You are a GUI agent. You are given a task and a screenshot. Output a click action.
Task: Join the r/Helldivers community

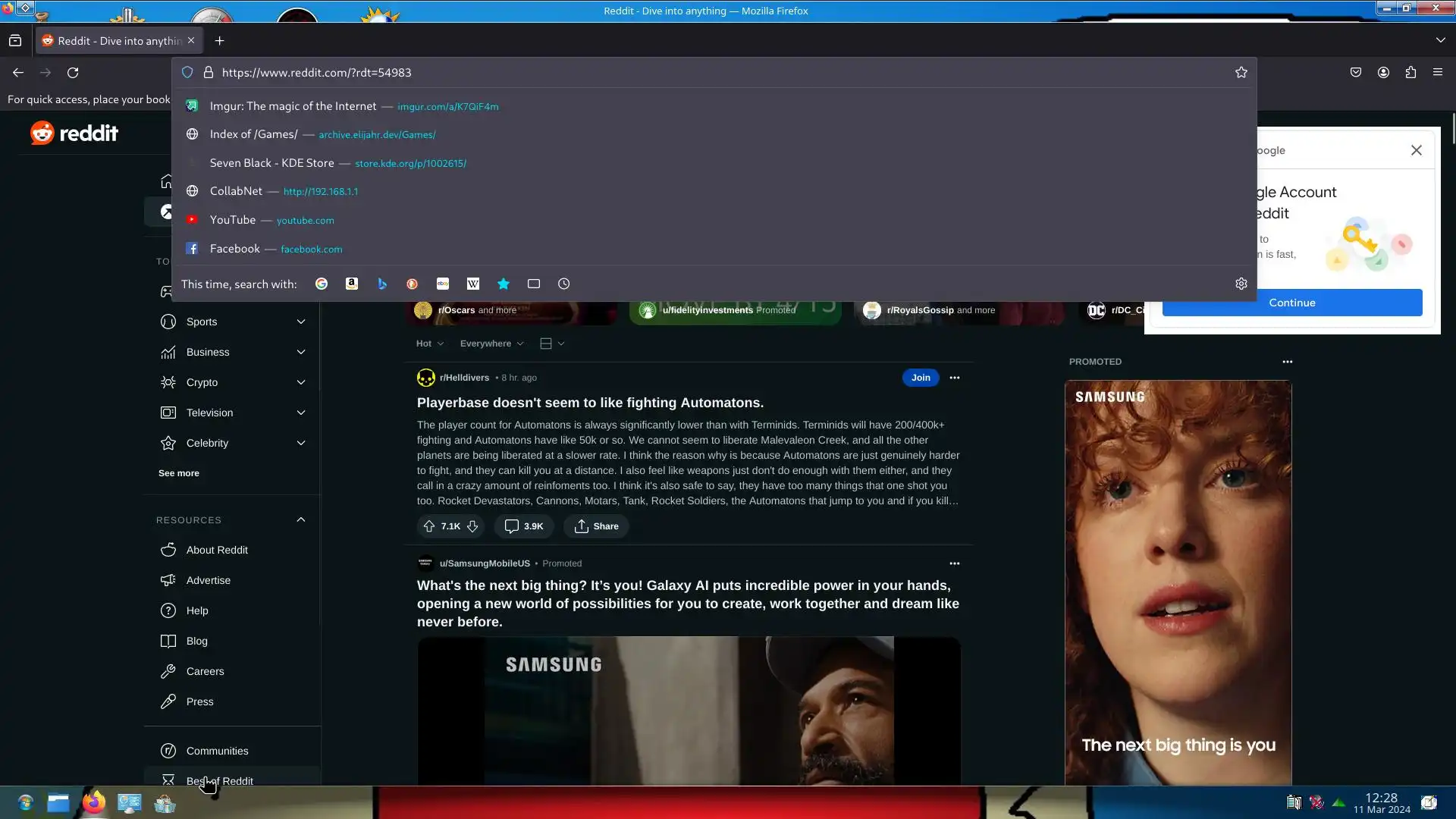(x=921, y=378)
